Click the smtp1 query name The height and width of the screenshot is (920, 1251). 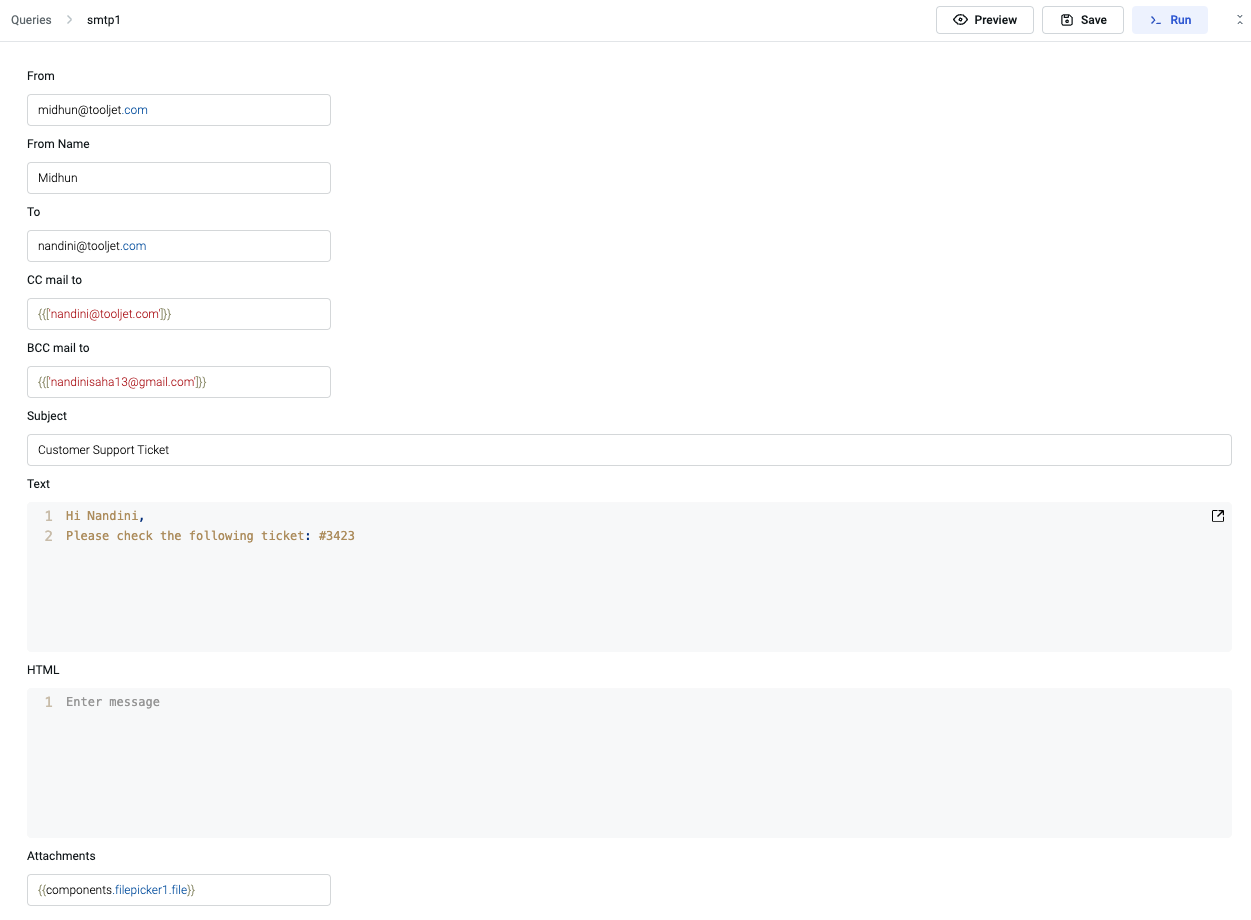(104, 20)
